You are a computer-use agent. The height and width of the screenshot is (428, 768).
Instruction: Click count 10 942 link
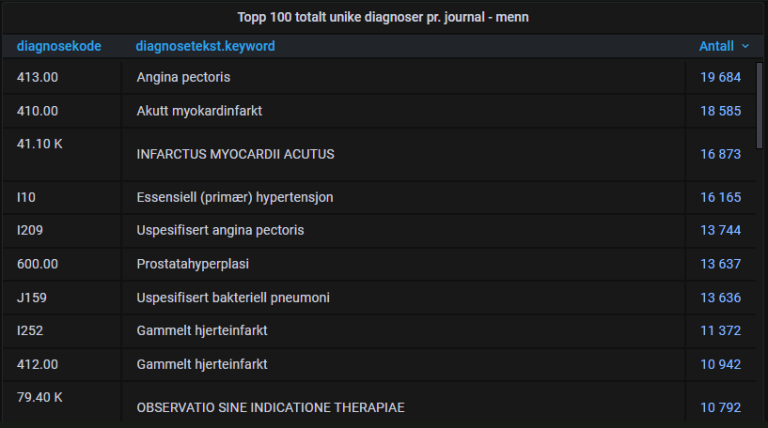tap(720, 364)
